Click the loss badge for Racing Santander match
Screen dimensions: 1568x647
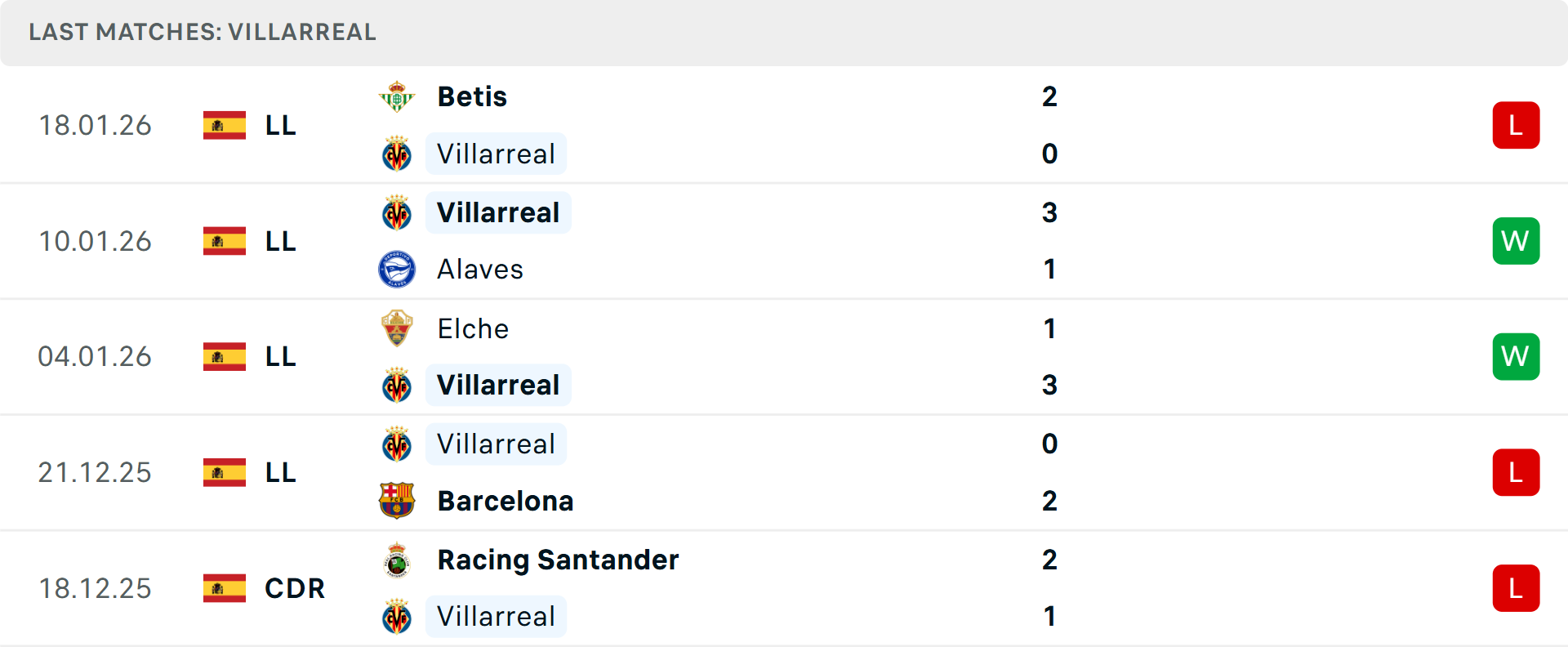pyautogui.click(x=1516, y=588)
